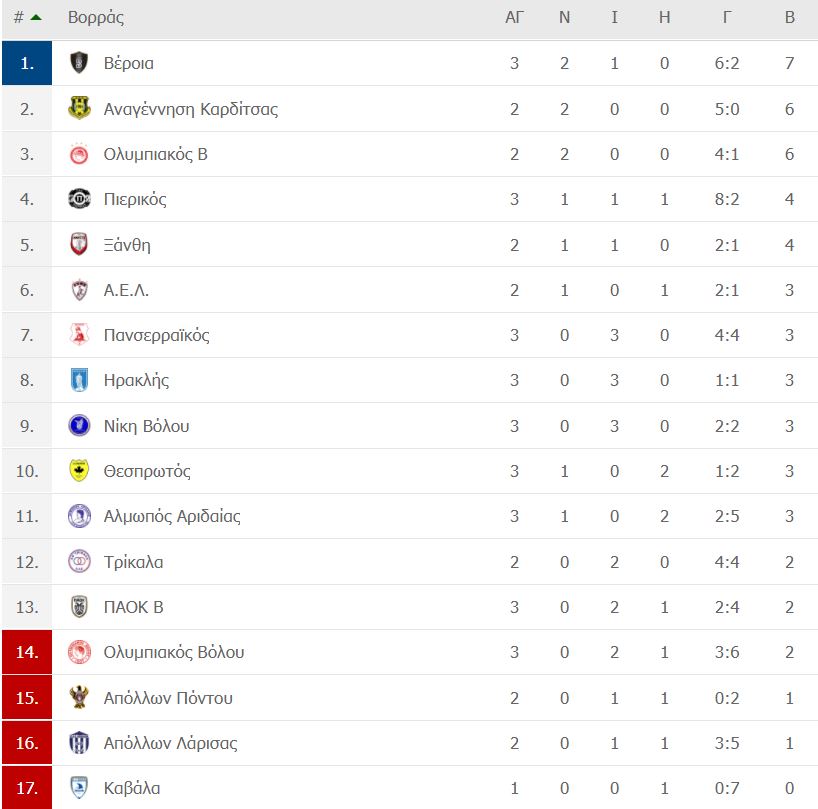
Task: Open the Τρίκαλα team page
Action: [x=133, y=562]
